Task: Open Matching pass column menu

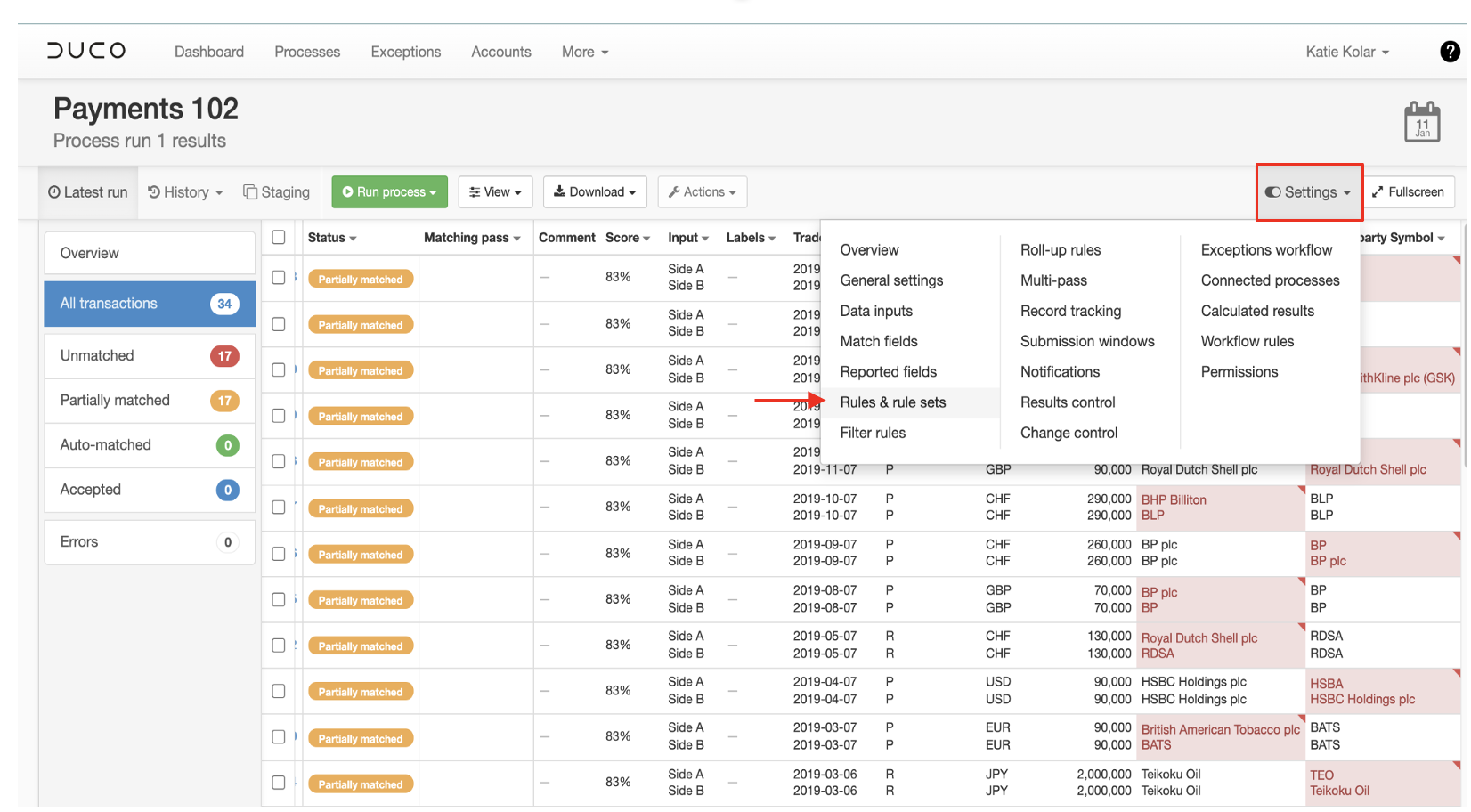Action: click(x=472, y=238)
